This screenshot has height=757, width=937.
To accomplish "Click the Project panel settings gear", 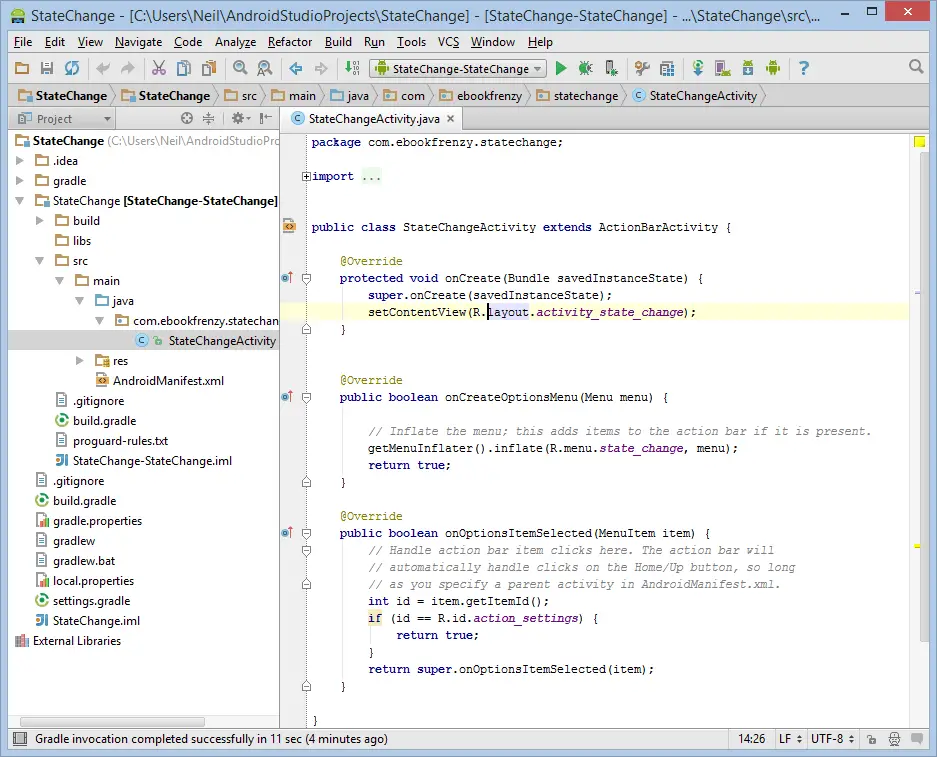I will [238, 118].
